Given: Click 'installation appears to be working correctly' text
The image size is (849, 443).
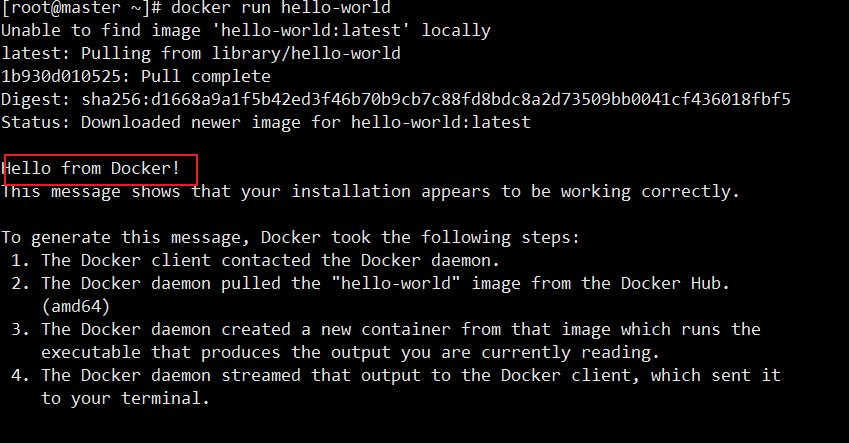Looking at the screenshot, I should (x=515, y=192).
